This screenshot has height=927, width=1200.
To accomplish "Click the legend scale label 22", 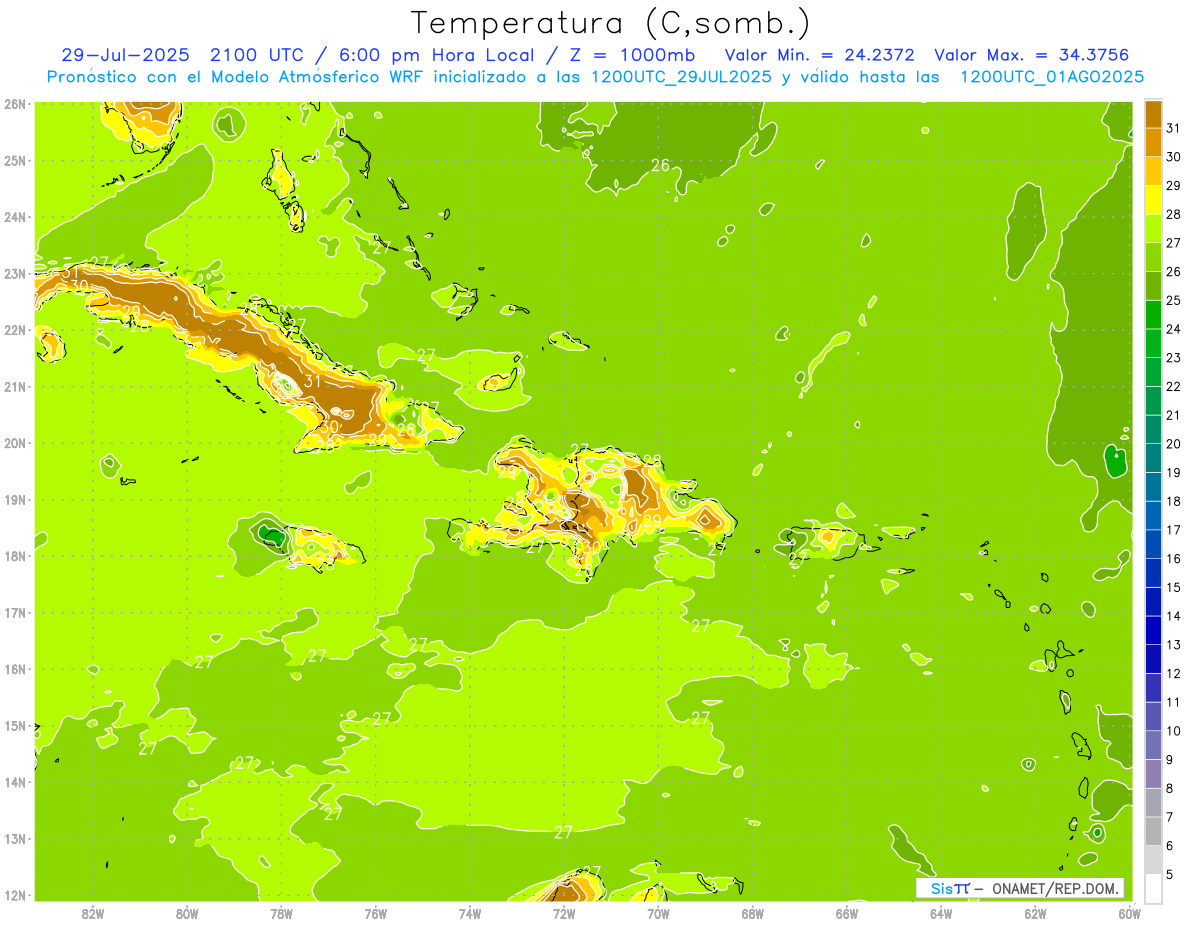I will coord(1174,387).
